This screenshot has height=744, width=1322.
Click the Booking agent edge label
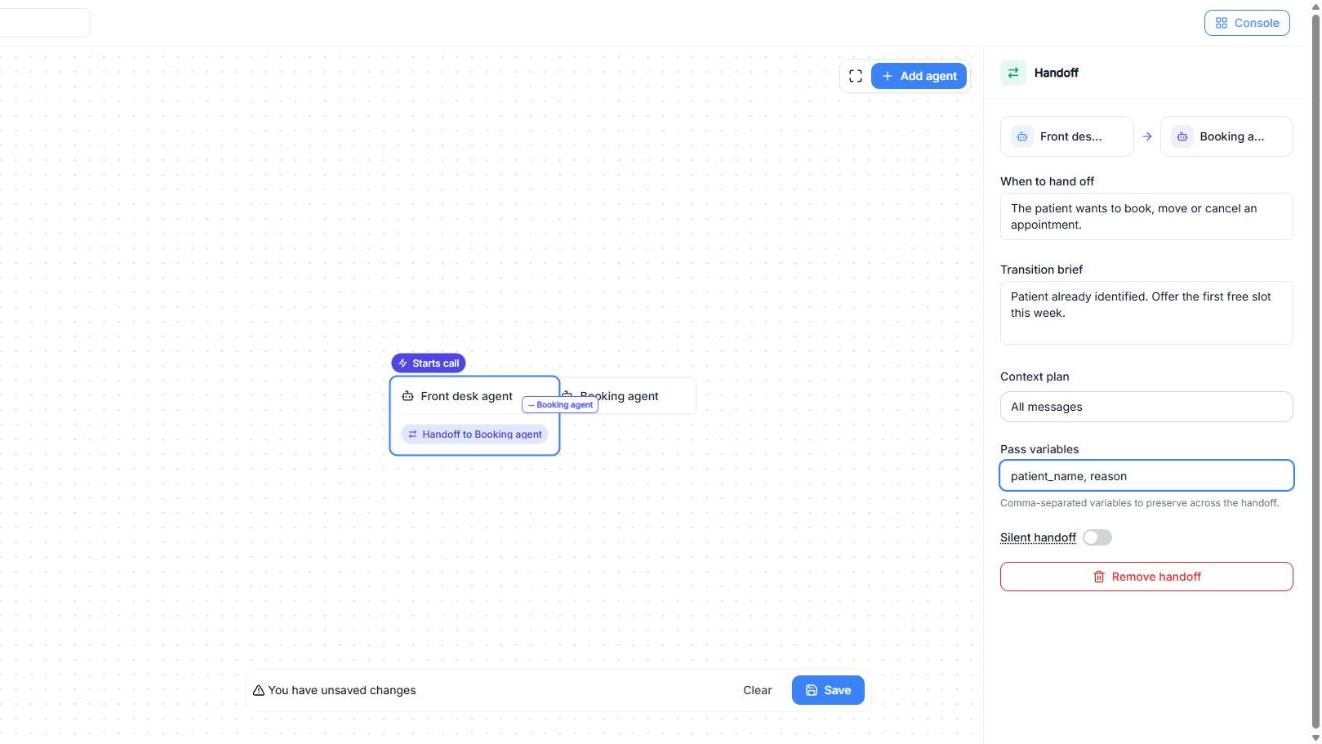(560, 405)
